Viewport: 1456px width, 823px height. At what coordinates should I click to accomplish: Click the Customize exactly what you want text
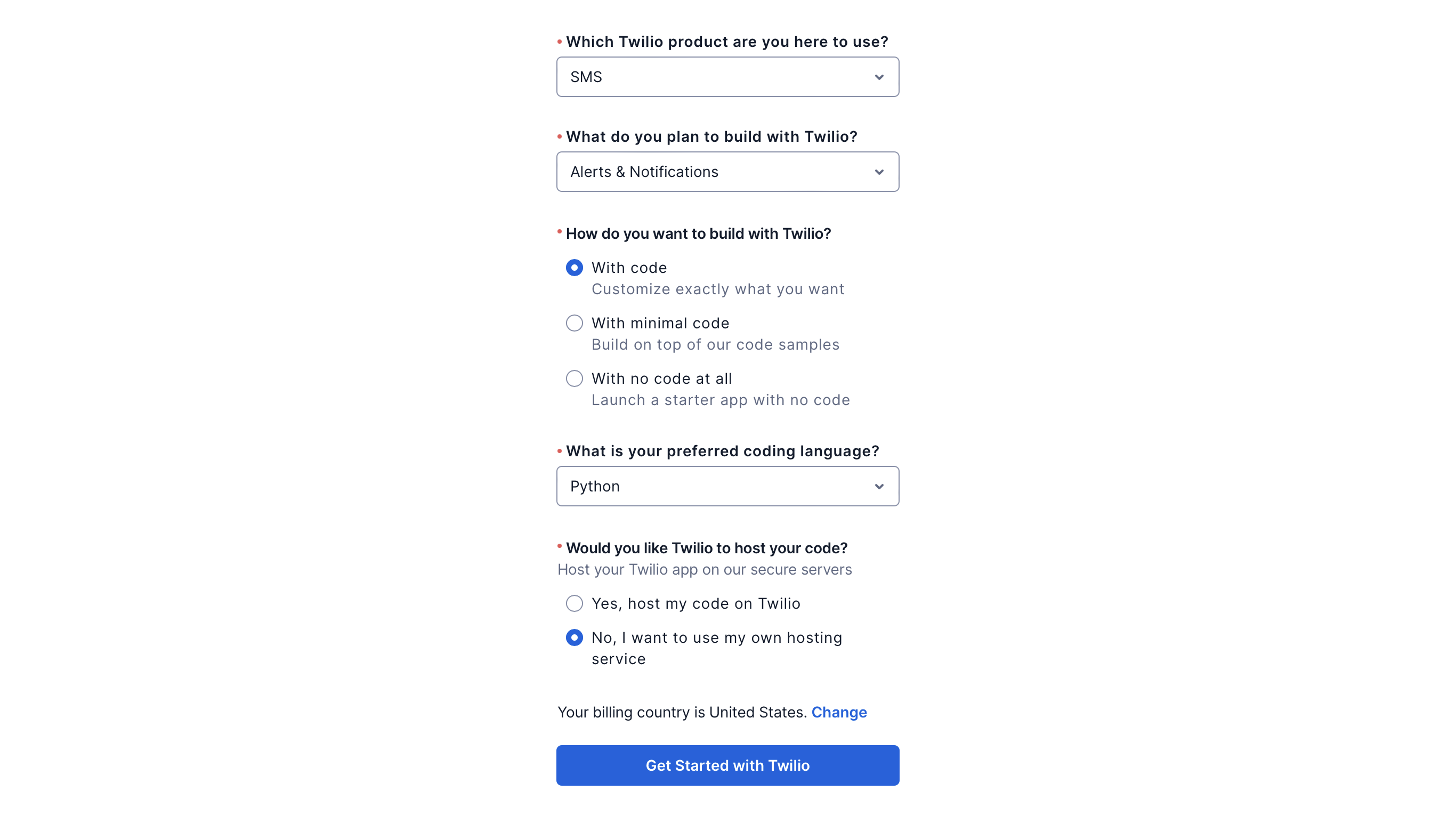[718, 289]
